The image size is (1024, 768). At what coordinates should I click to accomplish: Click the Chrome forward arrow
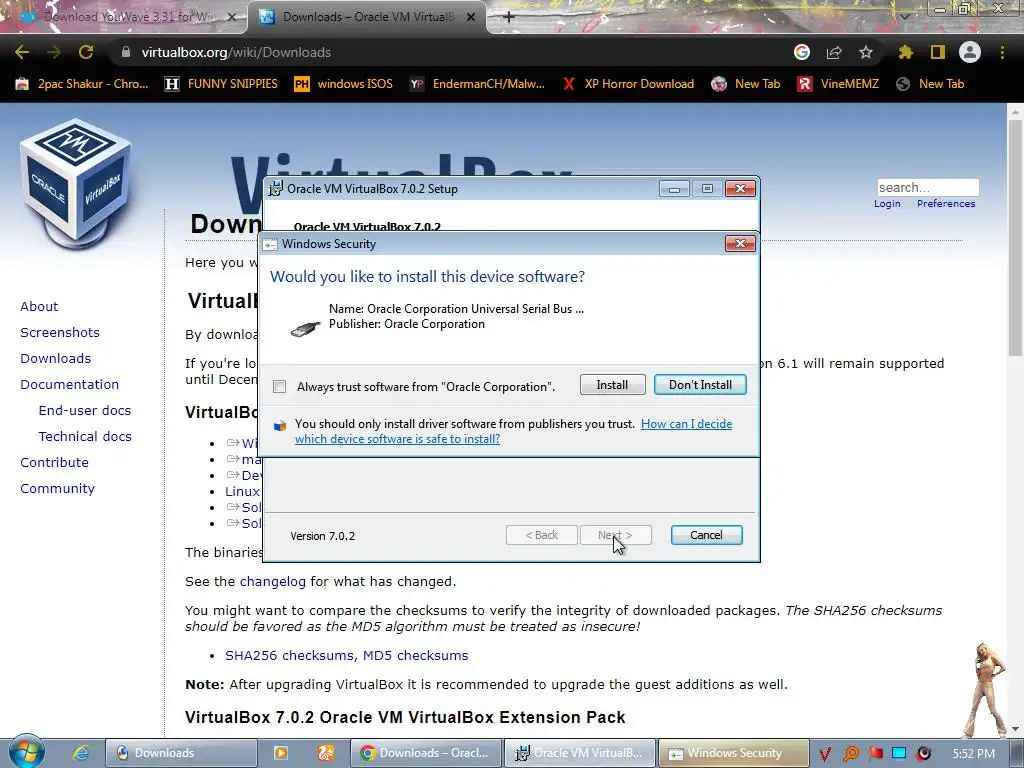pos(54,52)
